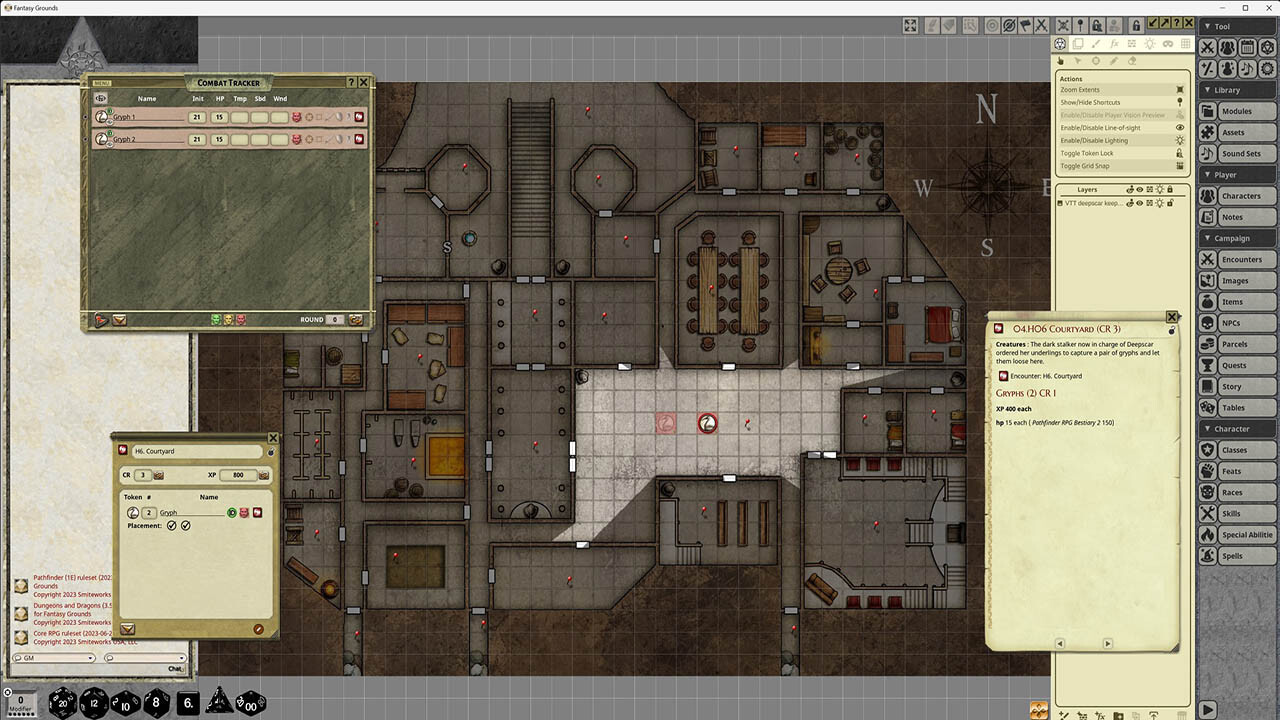Click the Modules folder icon
The width and height of the screenshot is (1280, 720).
point(1208,111)
